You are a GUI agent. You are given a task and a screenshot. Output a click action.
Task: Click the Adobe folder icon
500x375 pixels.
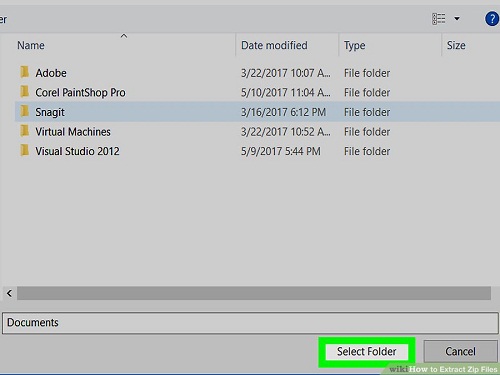click(24, 72)
